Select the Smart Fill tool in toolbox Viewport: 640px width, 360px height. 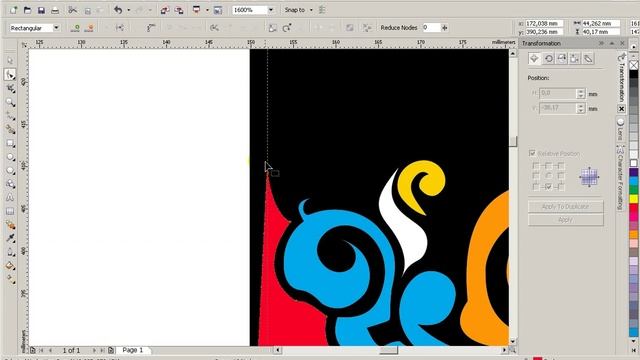point(10,130)
